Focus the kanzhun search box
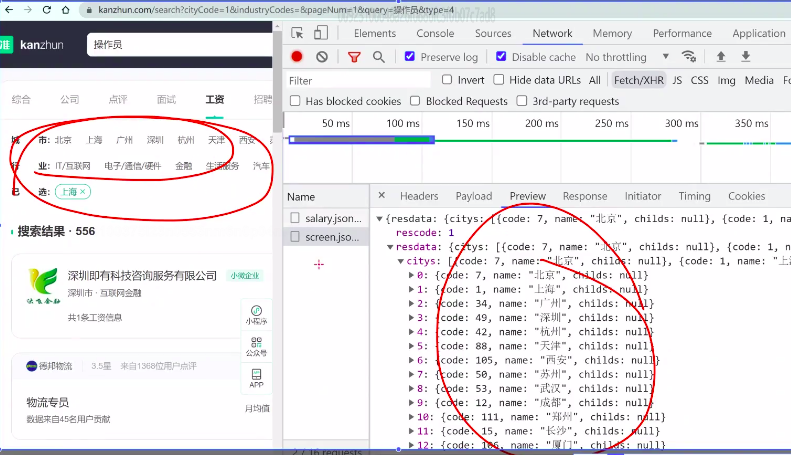The image size is (791, 455). (x=179, y=45)
